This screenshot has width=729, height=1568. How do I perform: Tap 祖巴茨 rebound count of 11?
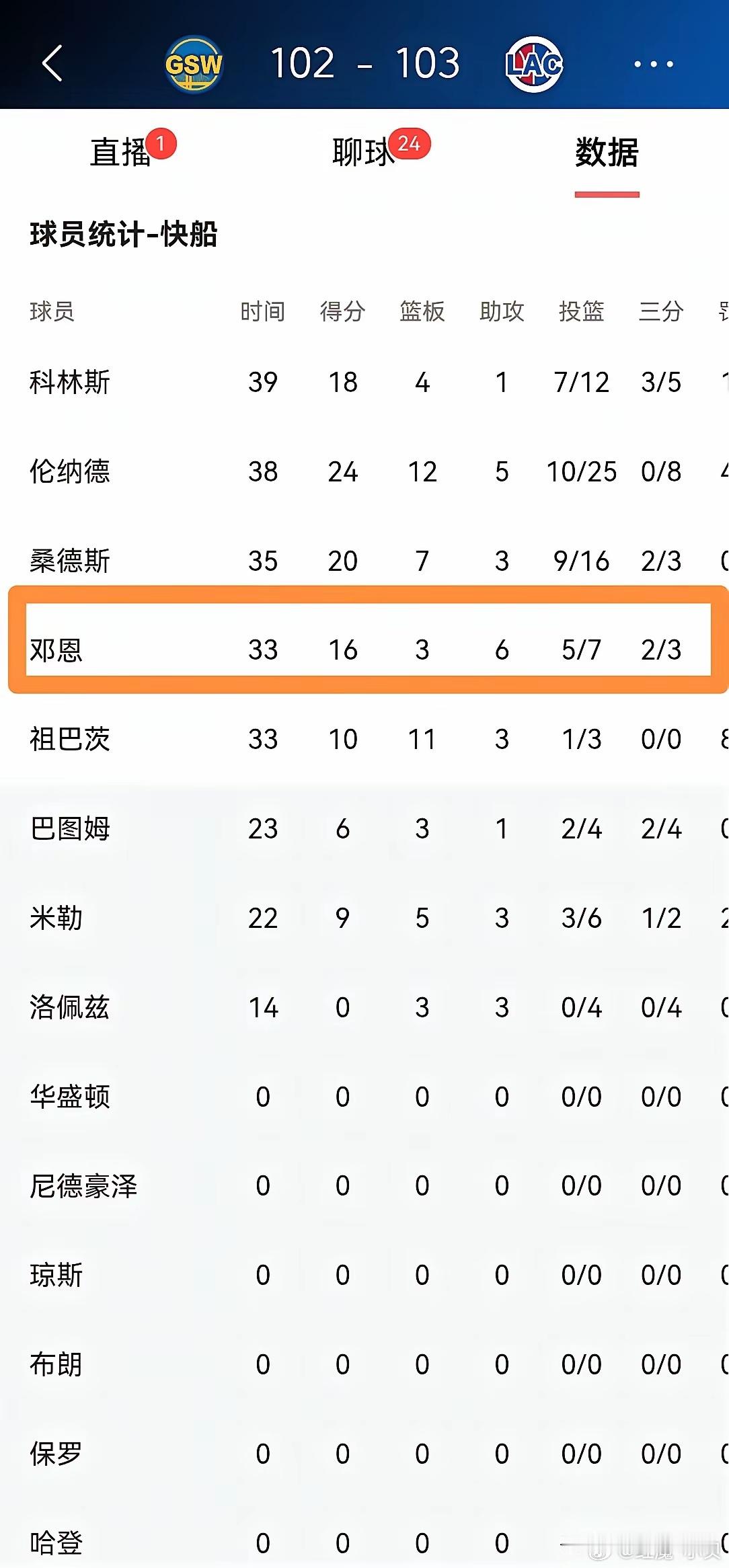point(422,740)
